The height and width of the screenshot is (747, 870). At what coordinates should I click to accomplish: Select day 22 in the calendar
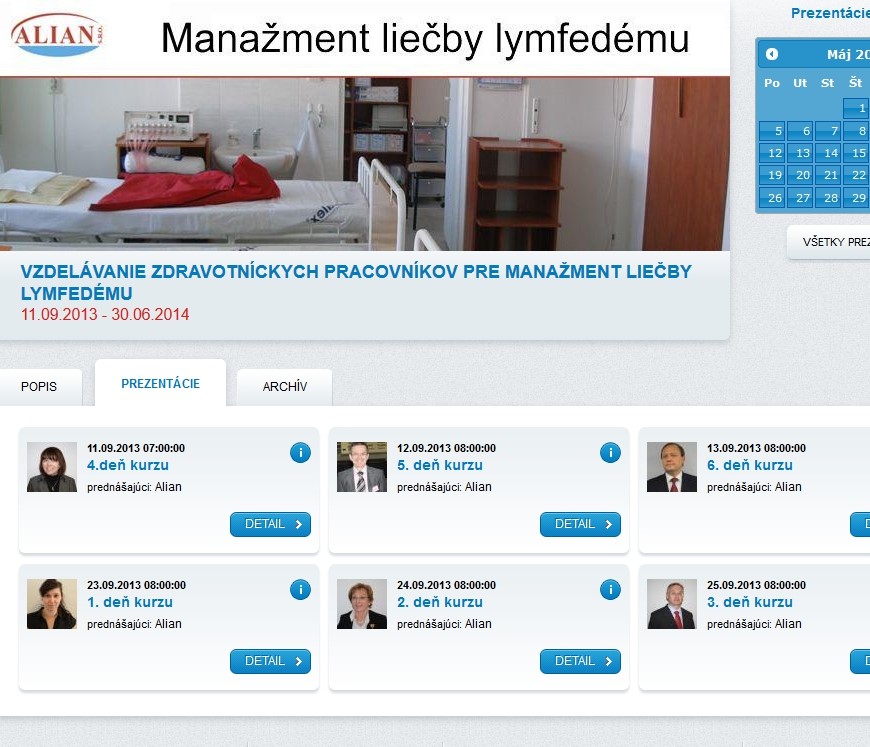[x=856, y=175]
